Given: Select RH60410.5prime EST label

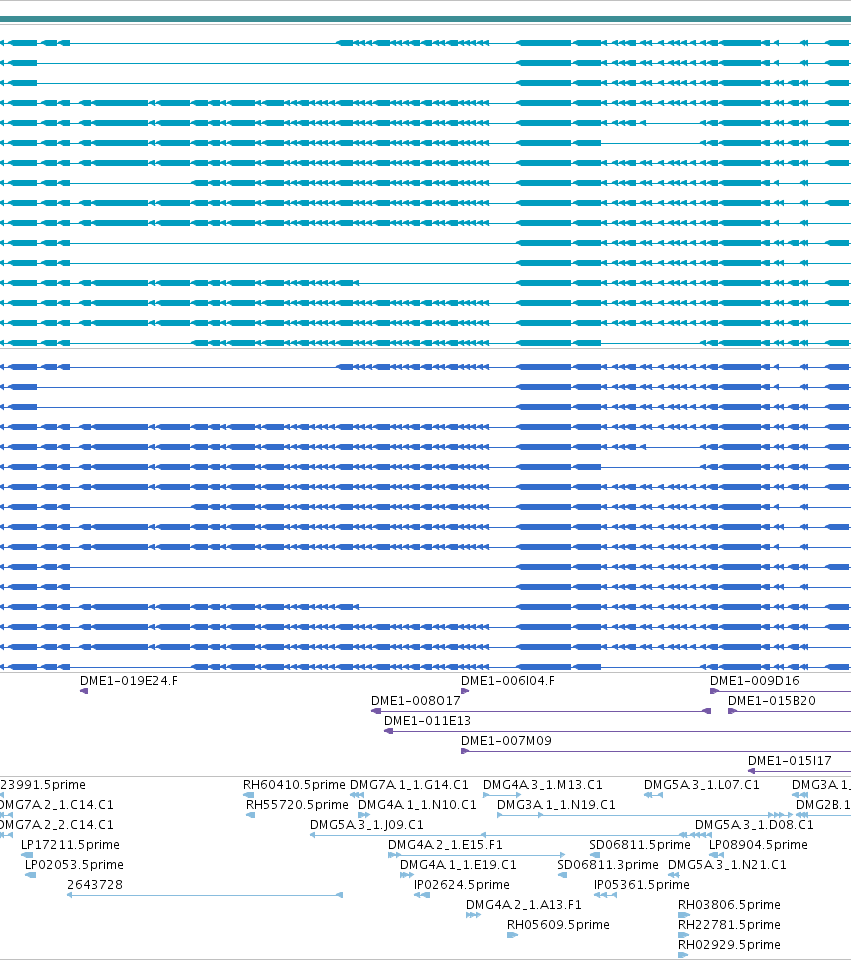Looking at the screenshot, I should coord(294,785).
